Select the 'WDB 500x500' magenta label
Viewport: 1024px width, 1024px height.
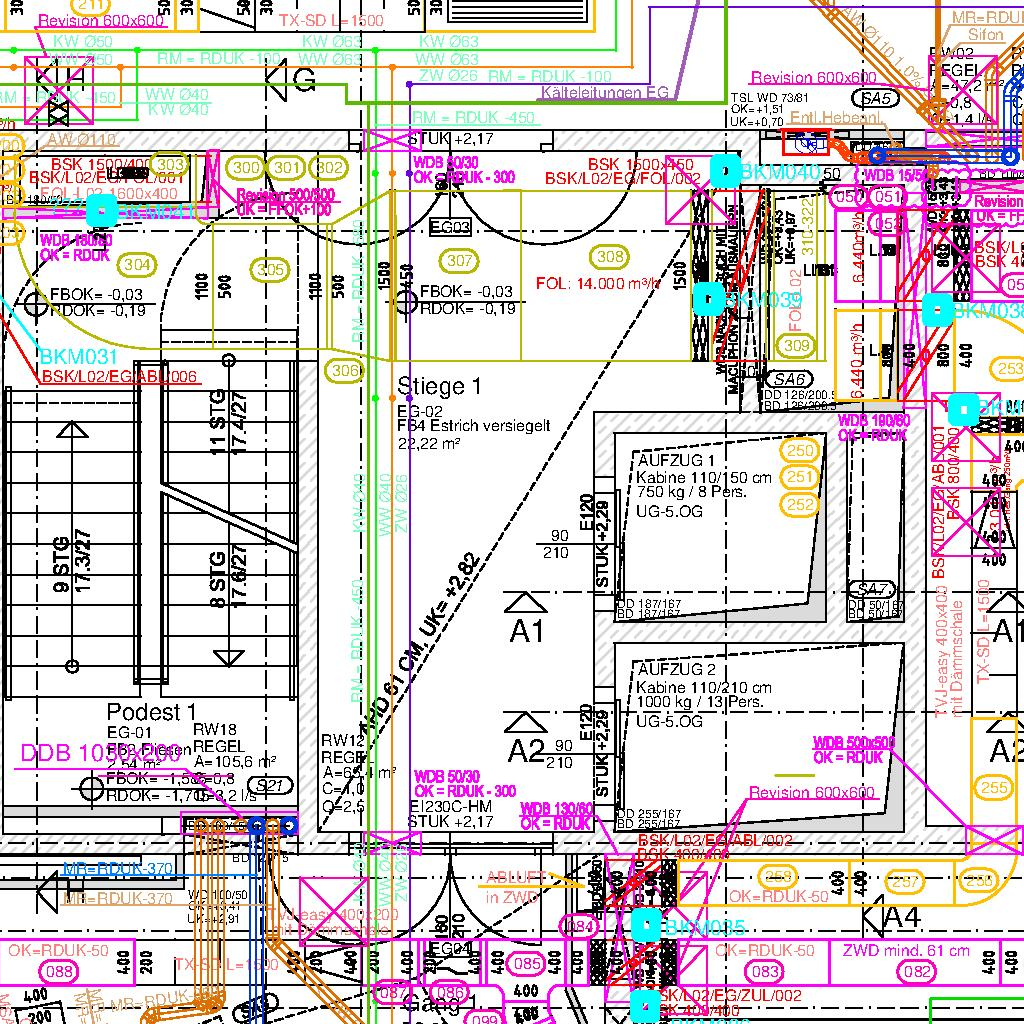point(854,743)
